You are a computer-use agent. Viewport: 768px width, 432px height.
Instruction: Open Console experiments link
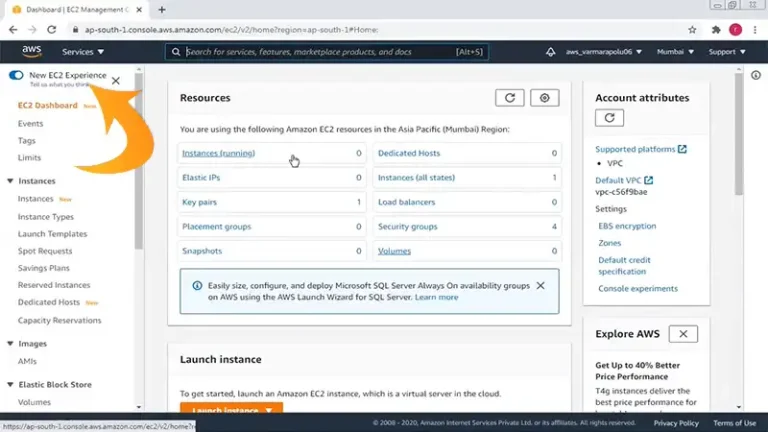tap(638, 289)
